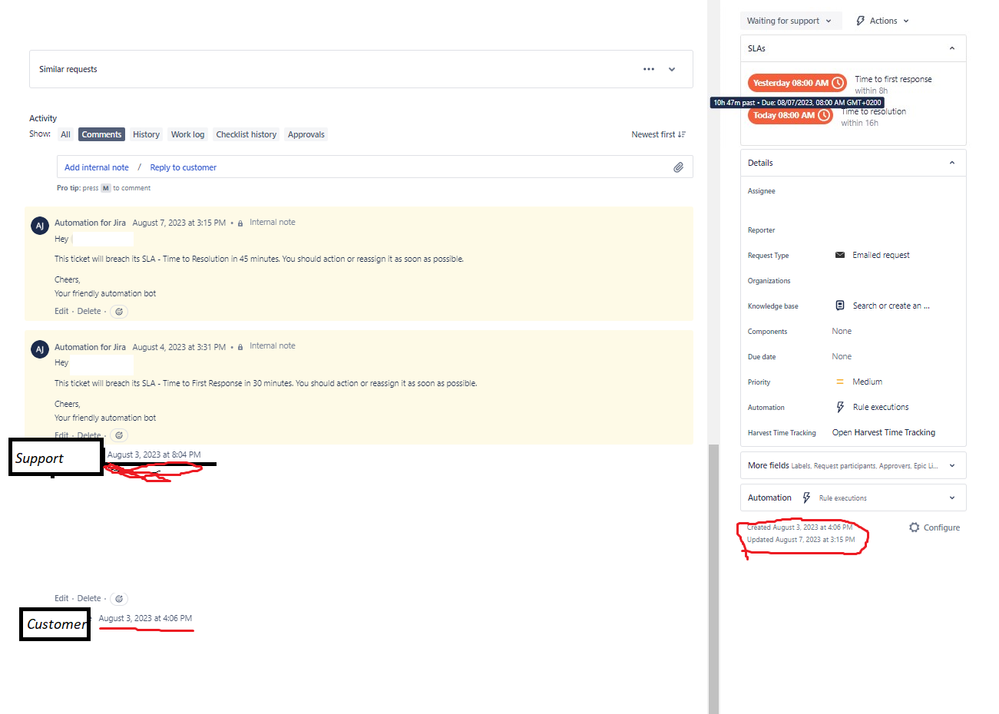The image size is (999, 714).
Task: Select the Comments activity tab
Action: coord(101,134)
